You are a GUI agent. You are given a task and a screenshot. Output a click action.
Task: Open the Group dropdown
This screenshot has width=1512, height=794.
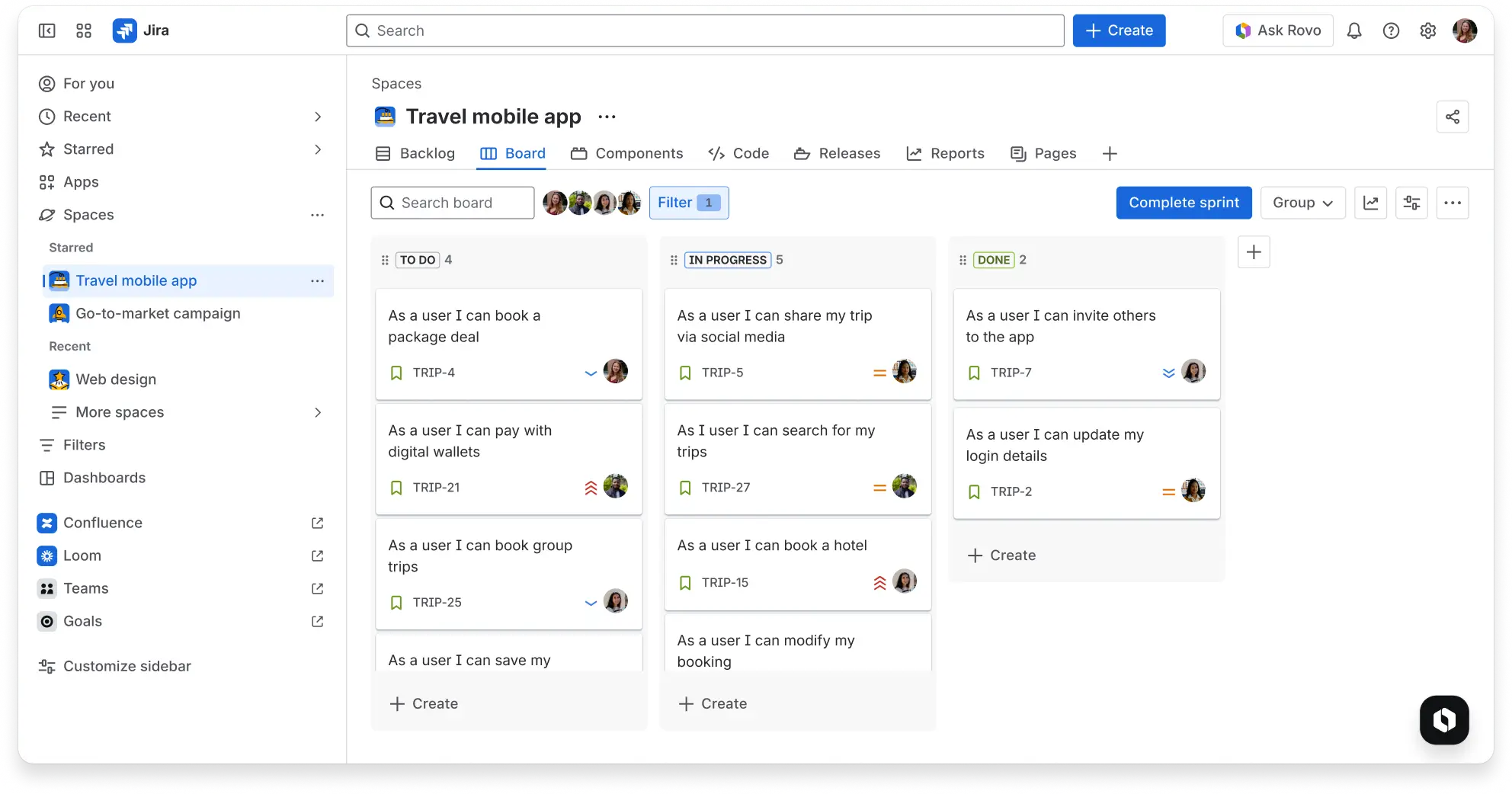(x=1302, y=203)
